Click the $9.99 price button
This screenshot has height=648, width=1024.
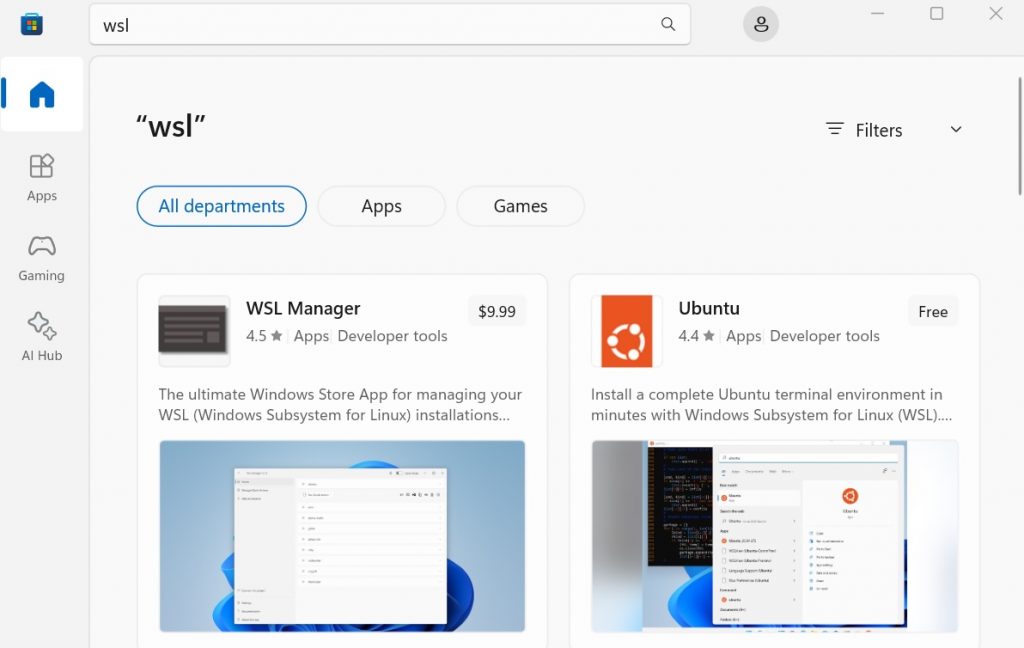click(496, 312)
